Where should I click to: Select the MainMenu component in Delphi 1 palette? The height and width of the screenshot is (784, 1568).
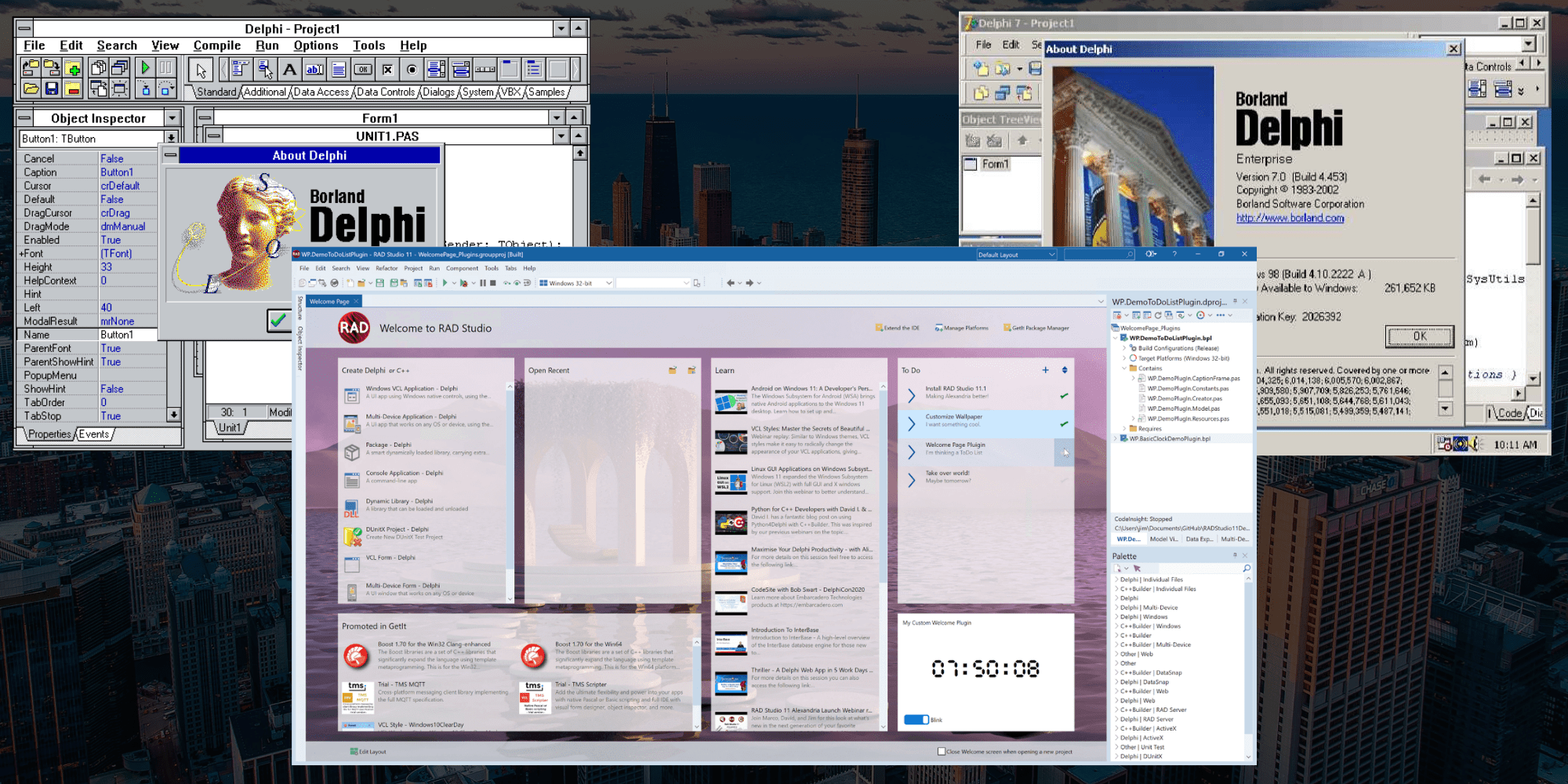click(x=241, y=70)
